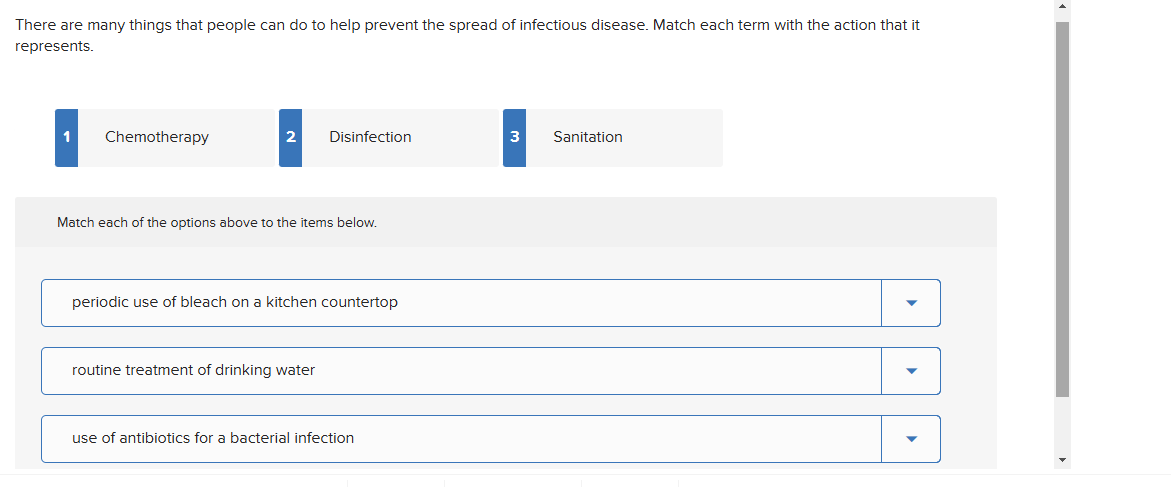
Task: Click the blue number 2 badge
Action: click(x=290, y=137)
